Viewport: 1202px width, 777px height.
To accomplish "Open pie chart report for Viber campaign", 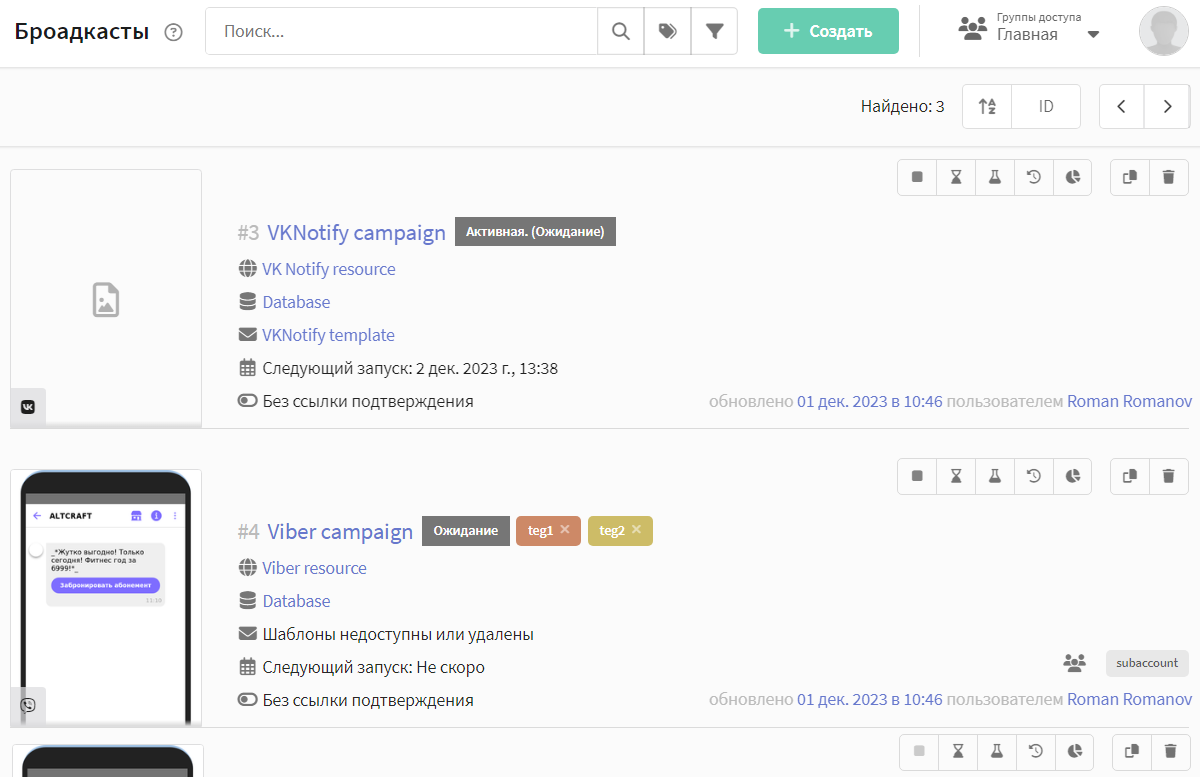I will 1073,476.
